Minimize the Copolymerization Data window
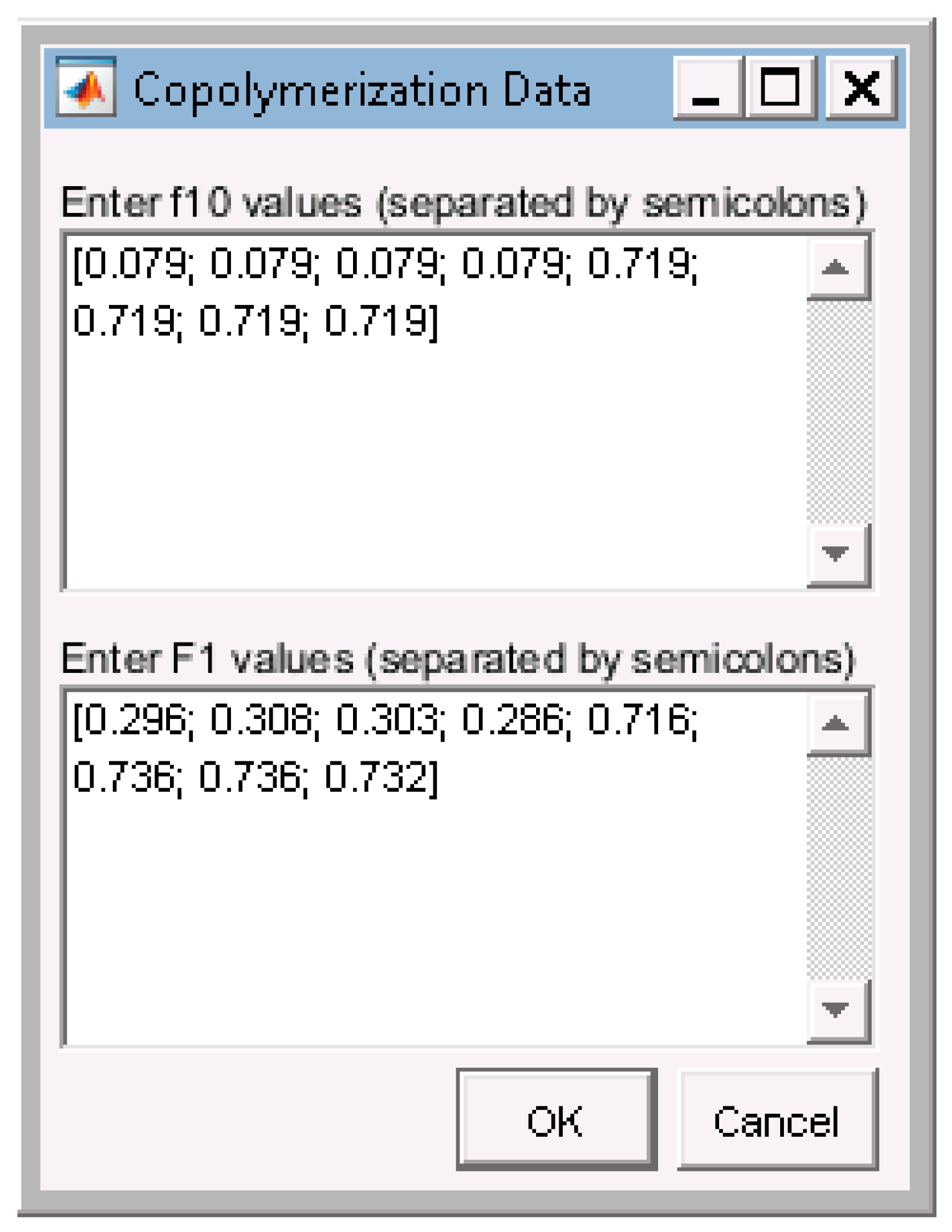 (707, 88)
